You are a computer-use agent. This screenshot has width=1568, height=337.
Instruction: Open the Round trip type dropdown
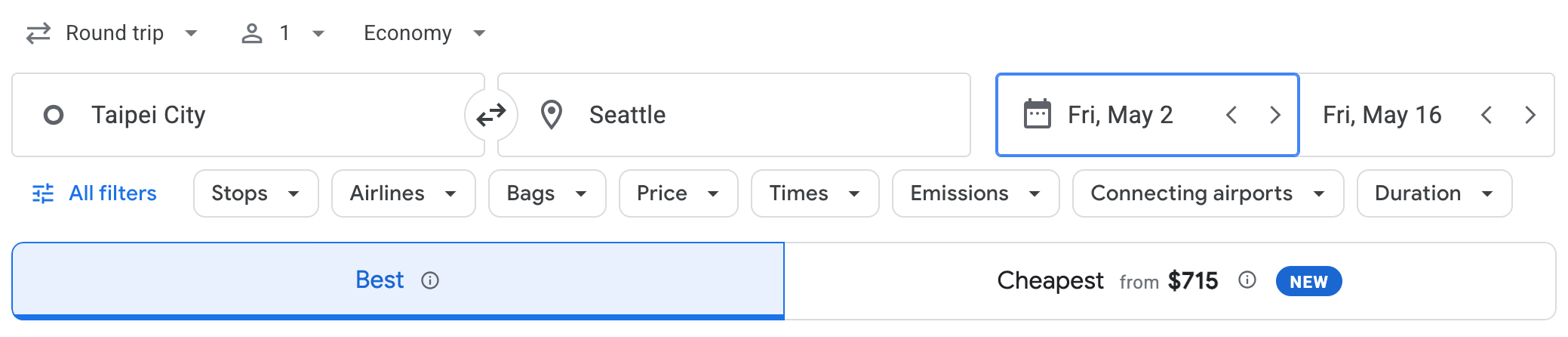tap(113, 33)
